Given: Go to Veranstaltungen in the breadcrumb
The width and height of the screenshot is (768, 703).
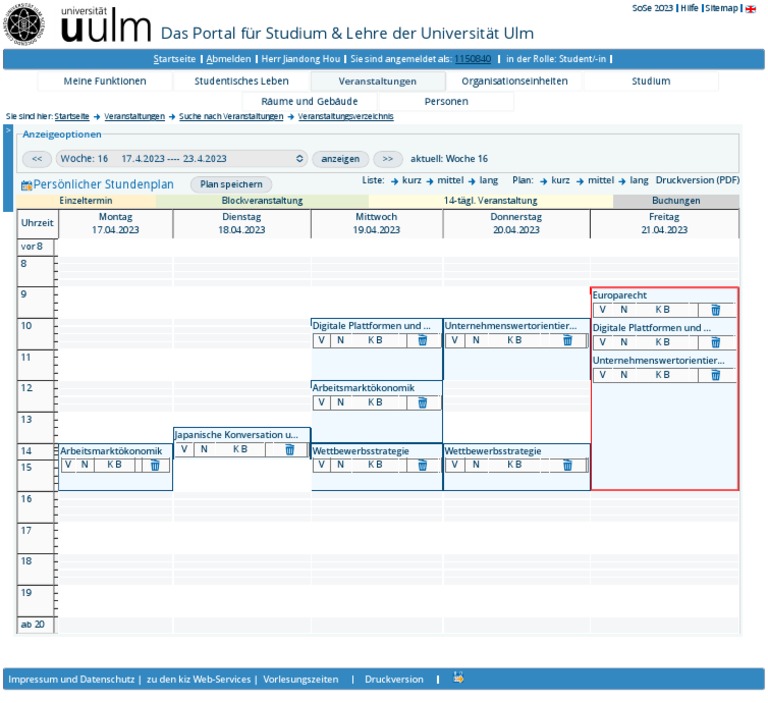Looking at the screenshot, I should pyautogui.click(x=134, y=116).
